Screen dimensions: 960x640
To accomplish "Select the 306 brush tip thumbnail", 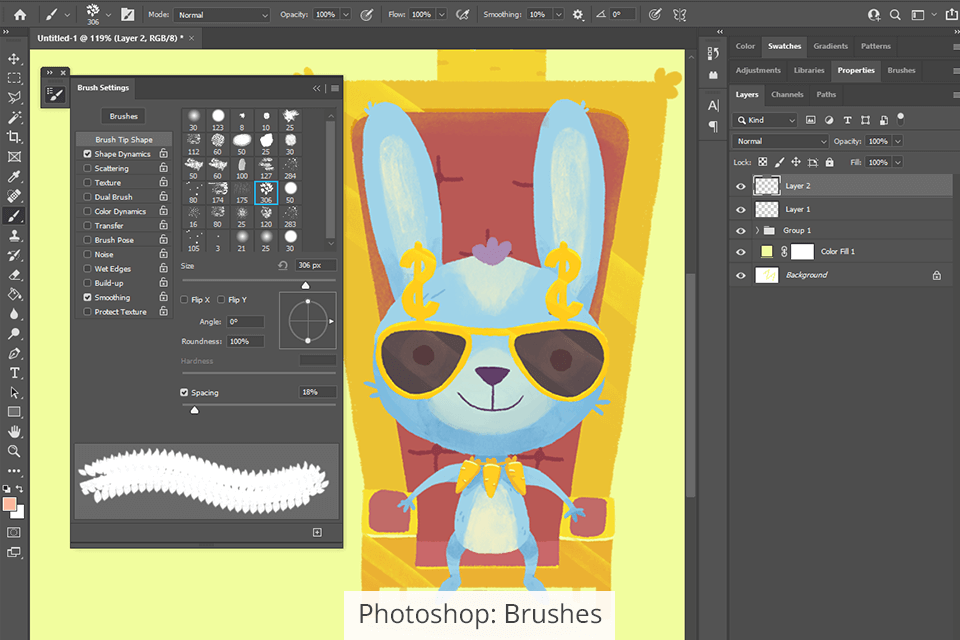I will click(266, 192).
